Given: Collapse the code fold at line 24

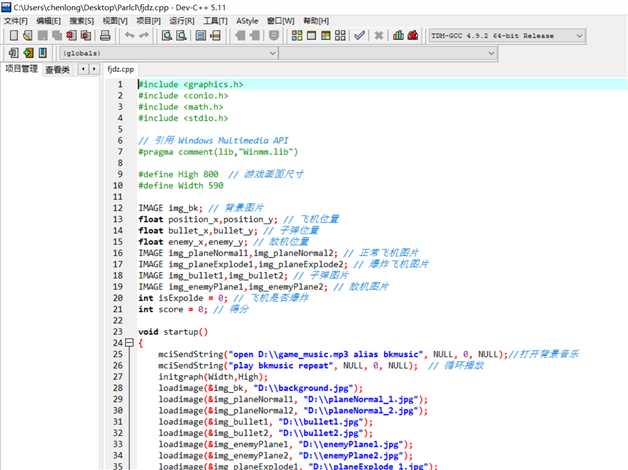Looking at the screenshot, I should [x=129, y=343].
